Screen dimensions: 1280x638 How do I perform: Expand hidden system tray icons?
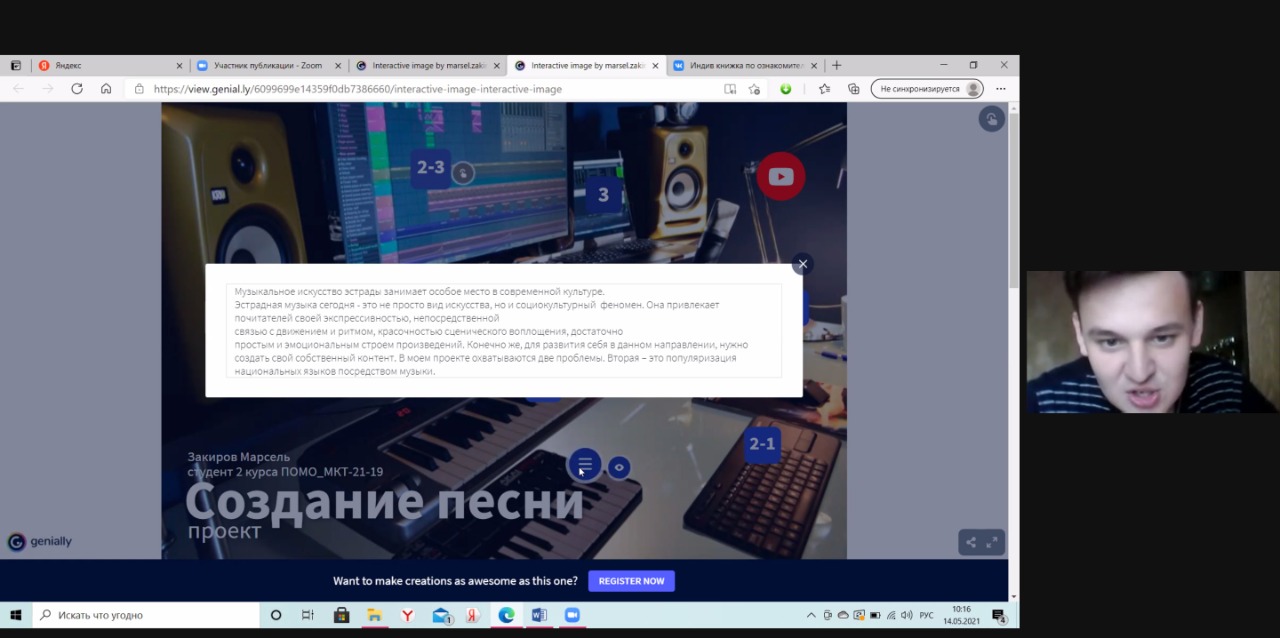pos(811,615)
